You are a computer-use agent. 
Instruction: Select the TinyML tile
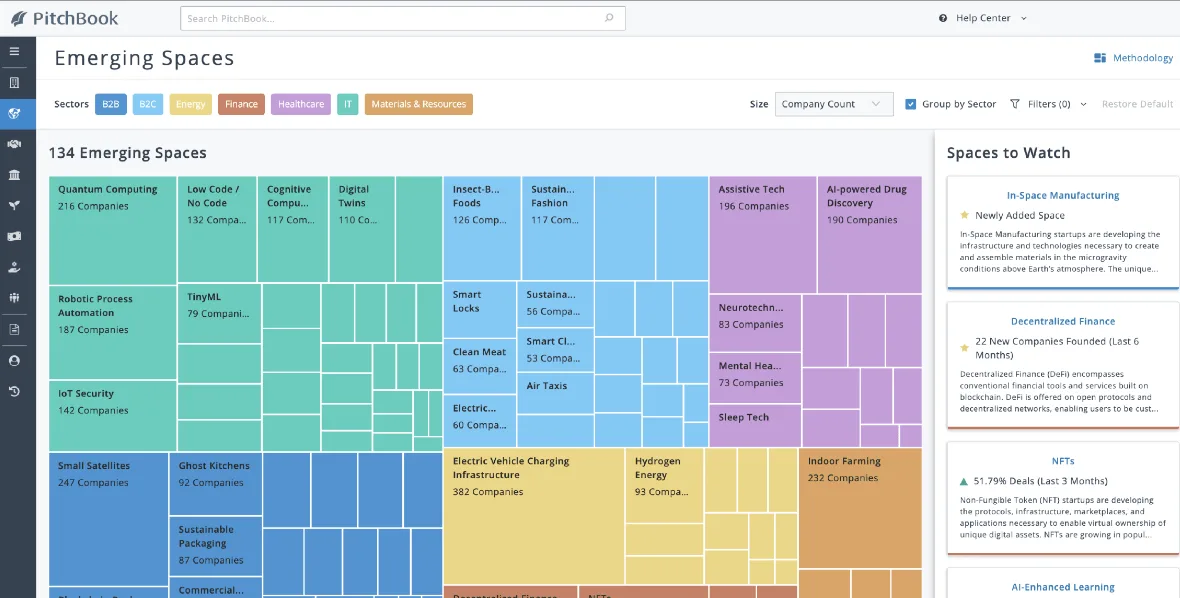coord(219,313)
